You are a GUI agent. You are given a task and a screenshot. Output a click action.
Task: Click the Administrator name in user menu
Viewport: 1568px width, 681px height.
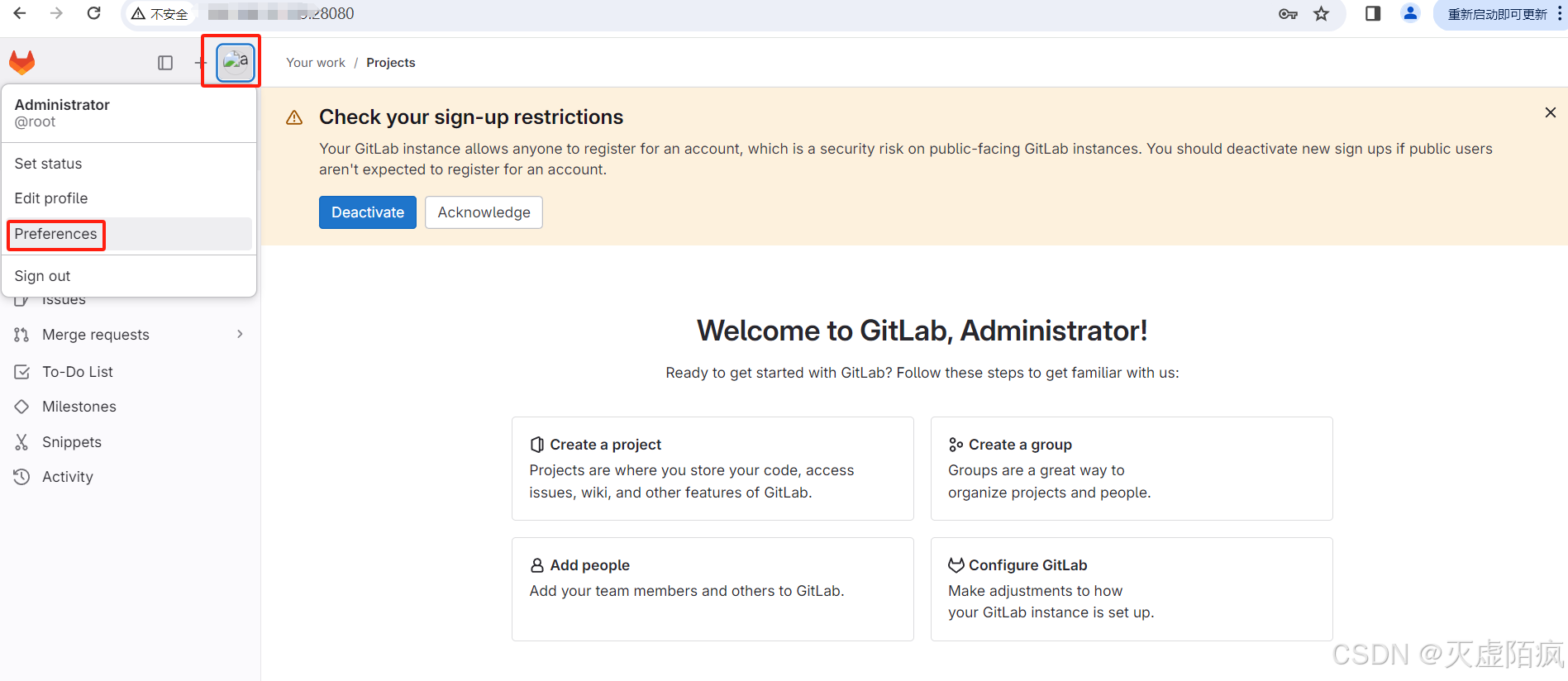[62, 105]
